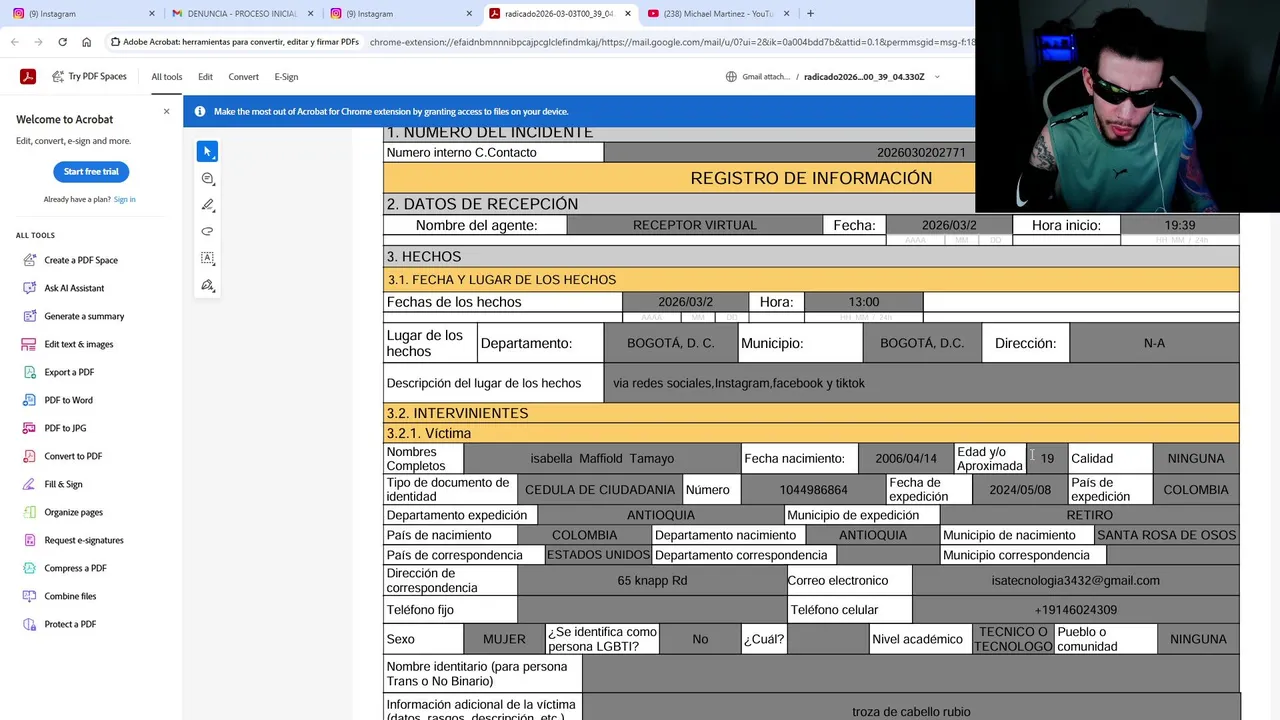Switch to the All tools tab
This screenshot has width=1280, height=720.
pos(167,77)
